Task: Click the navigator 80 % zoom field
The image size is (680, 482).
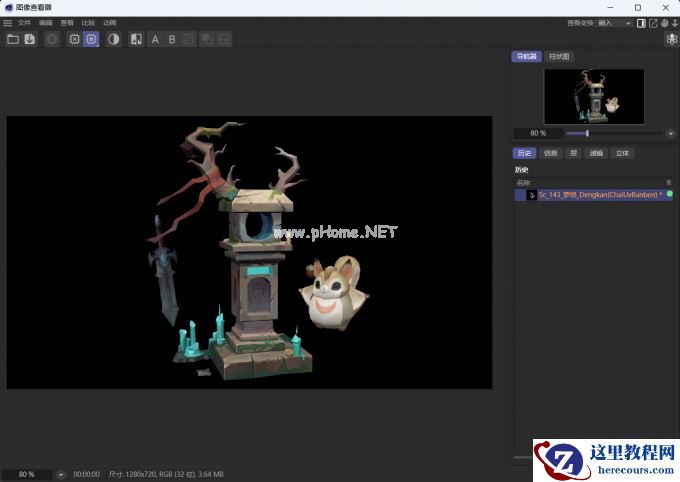Action: (x=538, y=133)
